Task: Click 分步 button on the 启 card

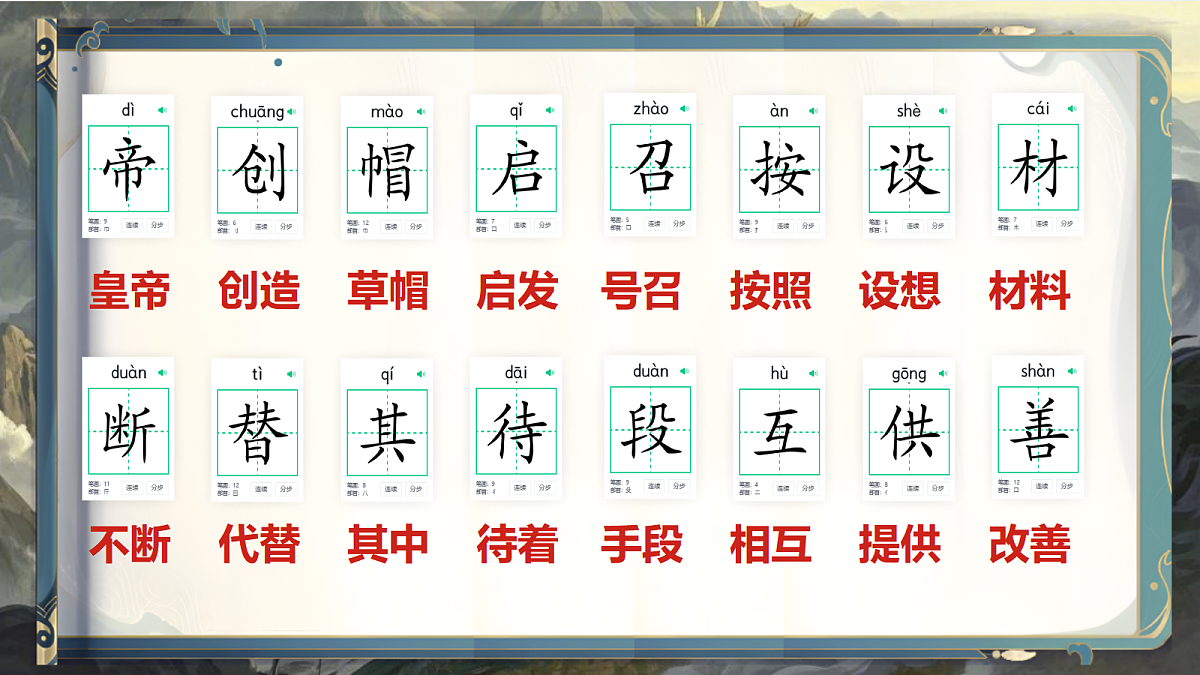Action: coord(544,225)
